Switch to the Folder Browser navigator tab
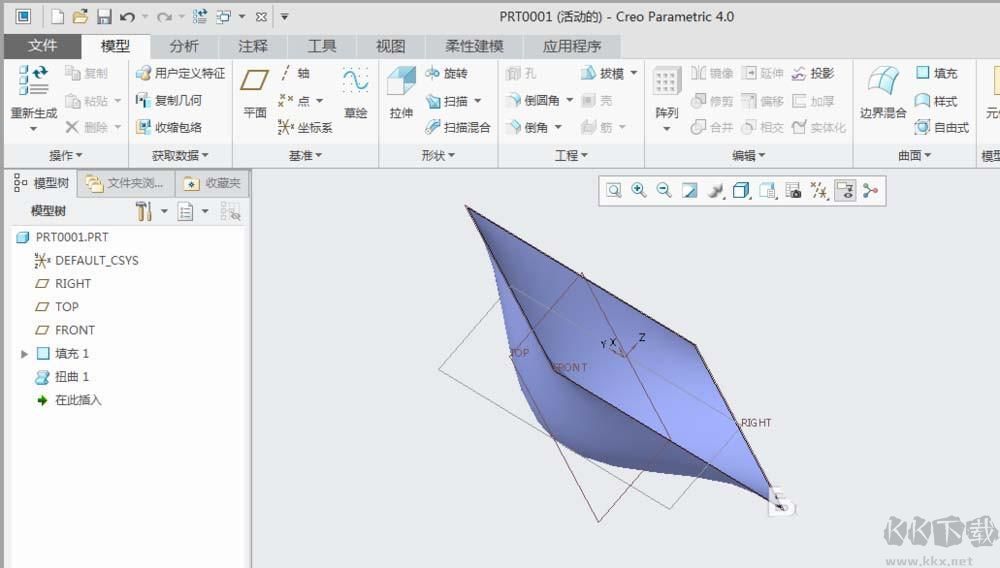Viewport: 1000px width, 568px height. click(x=125, y=184)
